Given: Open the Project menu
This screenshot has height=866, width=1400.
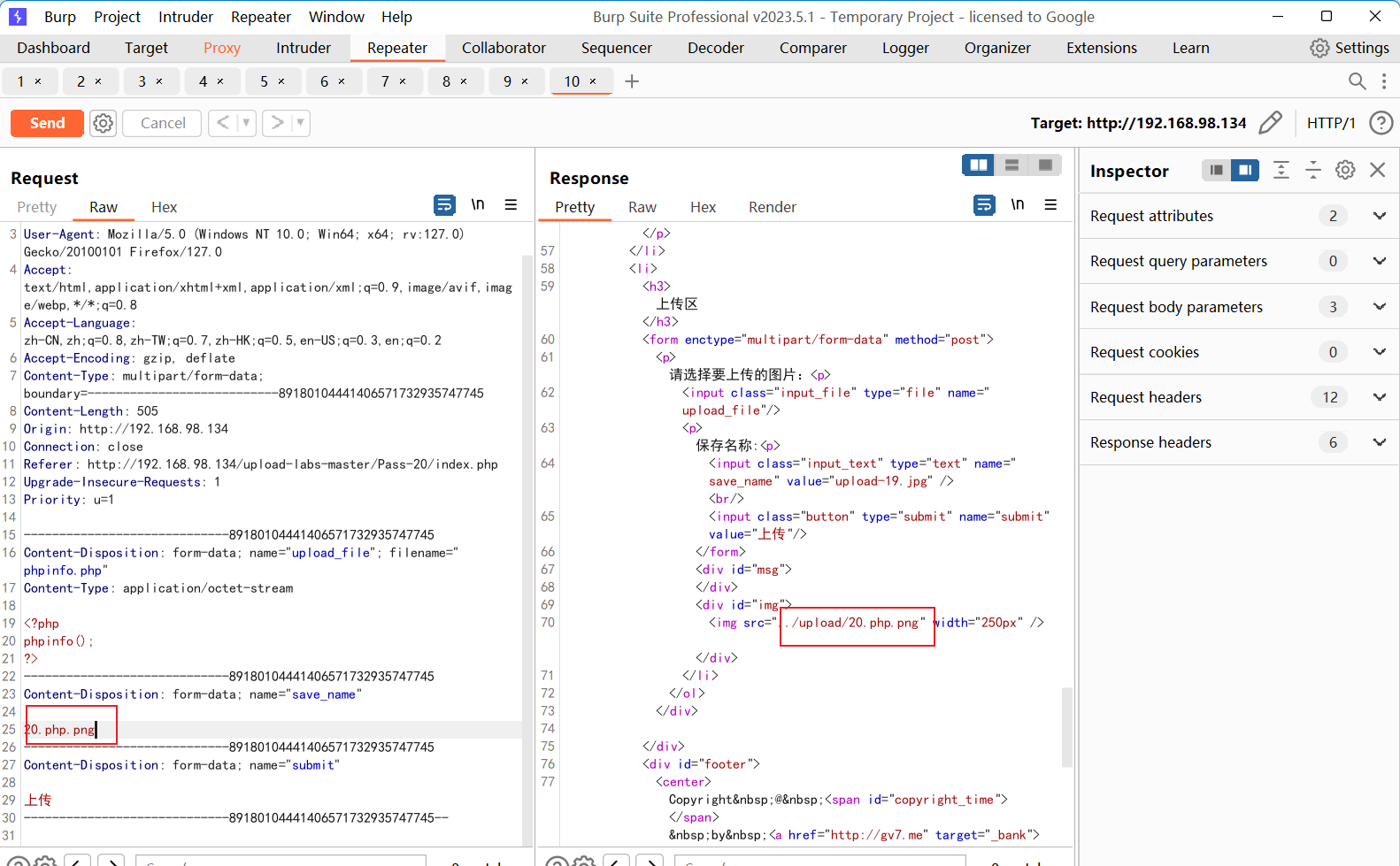Looking at the screenshot, I should (x=117, y=17).
